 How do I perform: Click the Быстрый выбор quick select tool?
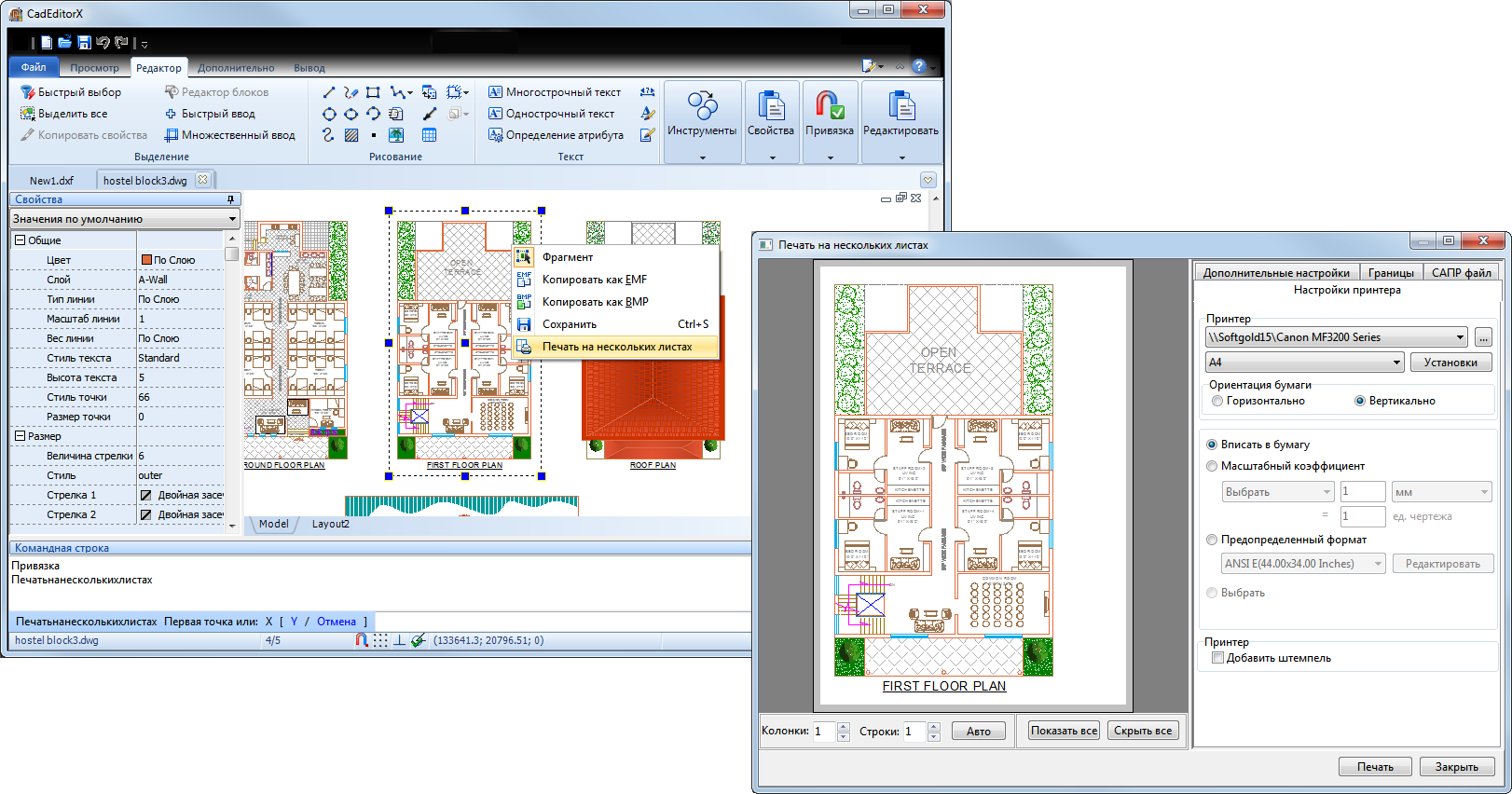pyautogui.click(x=71, y=92)
